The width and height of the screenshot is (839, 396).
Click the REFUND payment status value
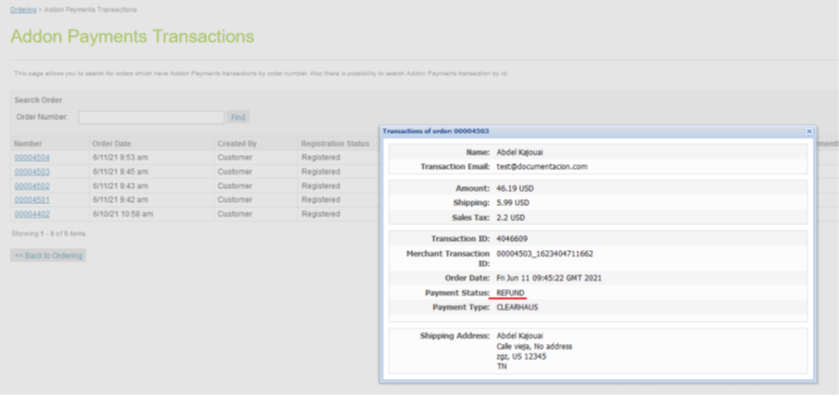coord(510,293)
